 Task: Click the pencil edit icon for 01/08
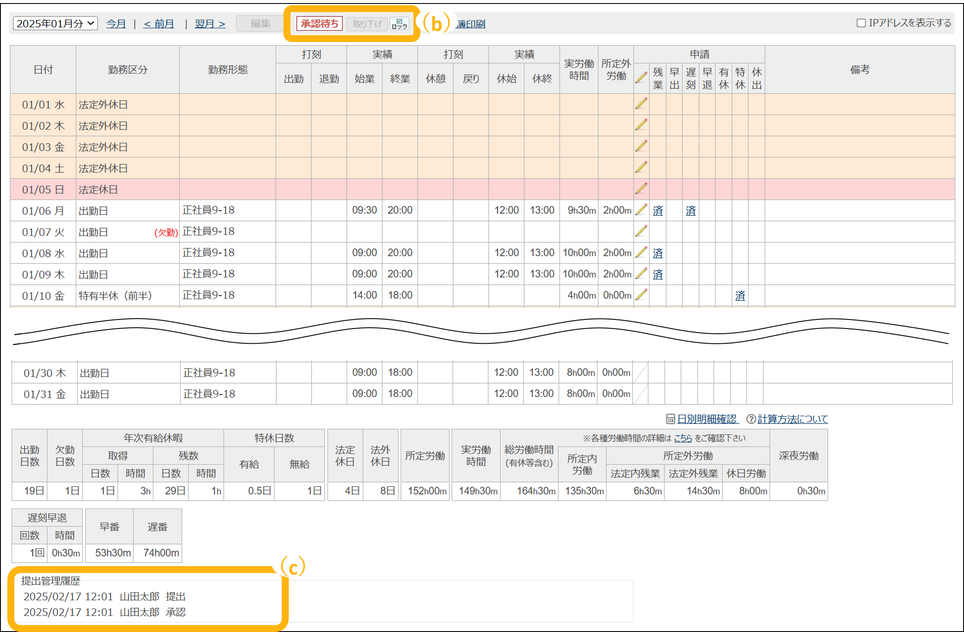click(x=641, y=253)
